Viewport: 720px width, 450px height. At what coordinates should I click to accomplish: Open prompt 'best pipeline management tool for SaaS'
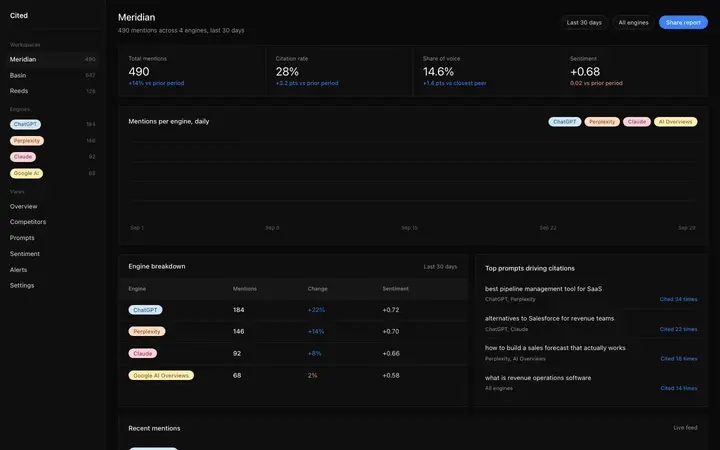click(543, 289)
